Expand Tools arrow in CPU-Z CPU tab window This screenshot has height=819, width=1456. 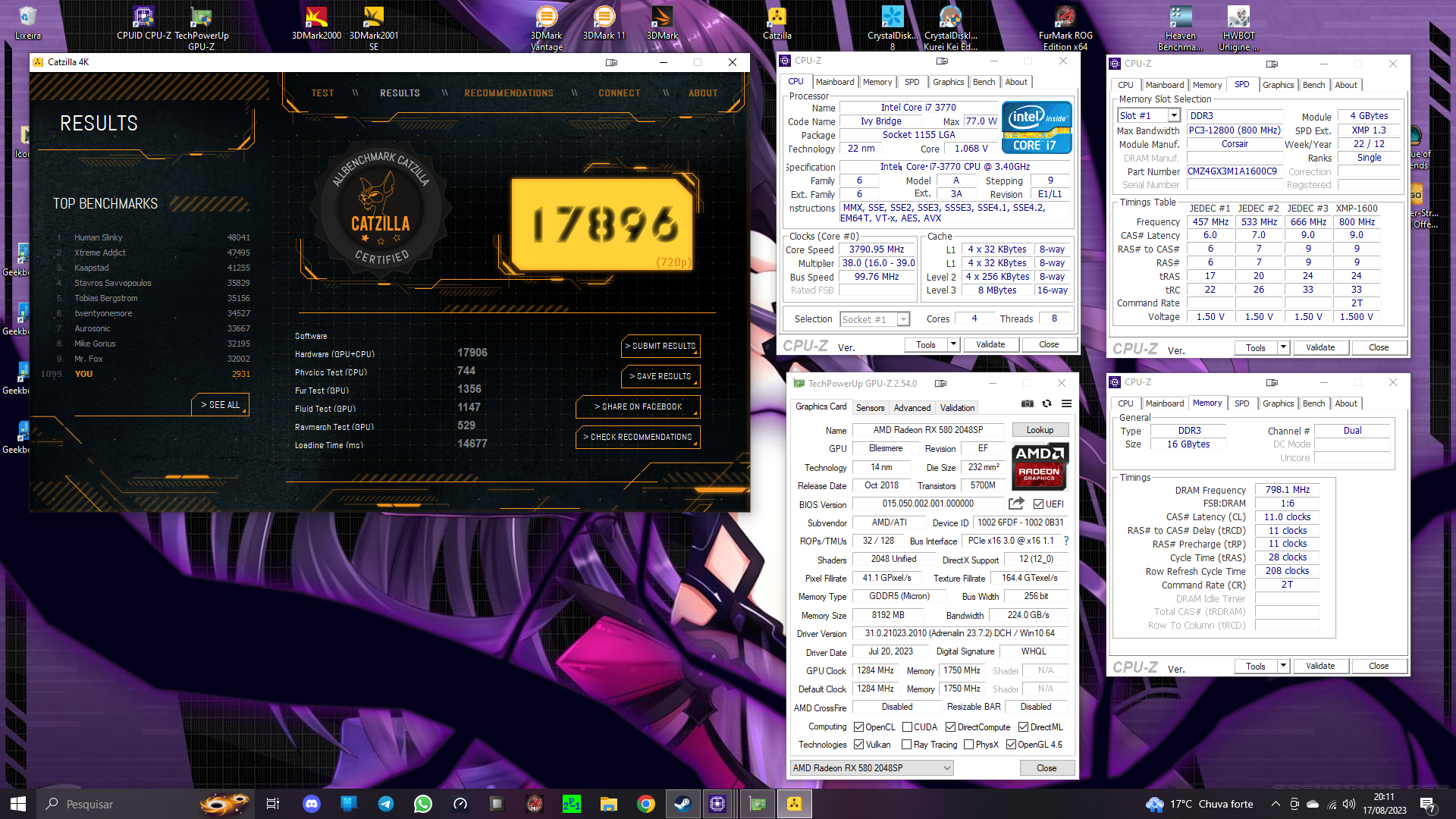[953, 344]
